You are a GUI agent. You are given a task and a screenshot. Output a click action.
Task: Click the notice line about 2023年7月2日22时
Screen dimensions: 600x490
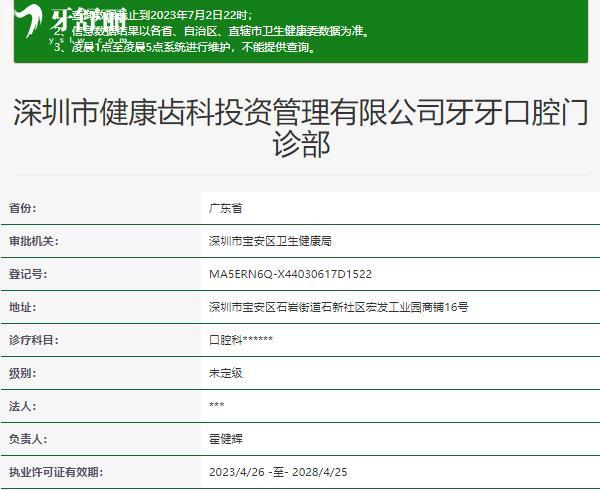(x=152, y=15)
